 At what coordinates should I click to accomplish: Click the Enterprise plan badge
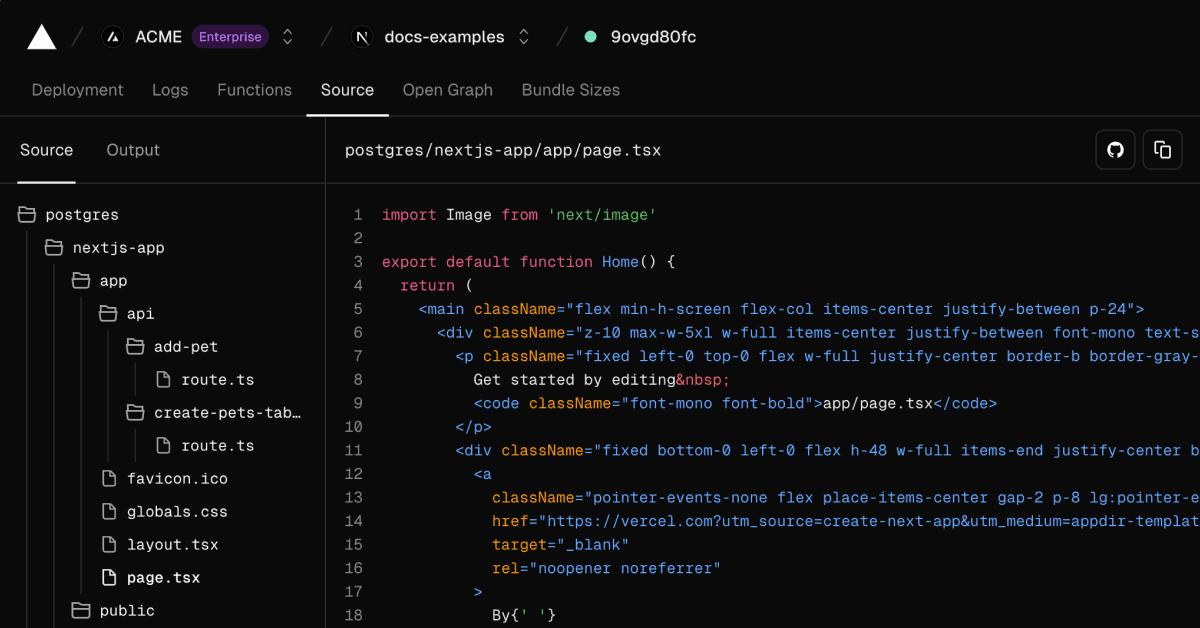[x=230, y=37]
